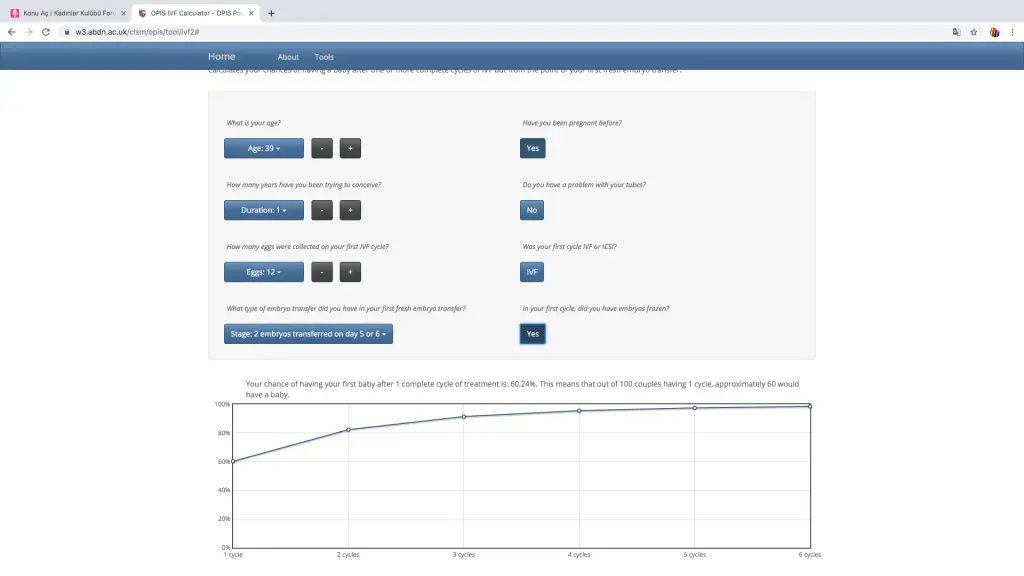
Task: Toggle the embryos frozen Yes button
Action: tap(532, 334)
